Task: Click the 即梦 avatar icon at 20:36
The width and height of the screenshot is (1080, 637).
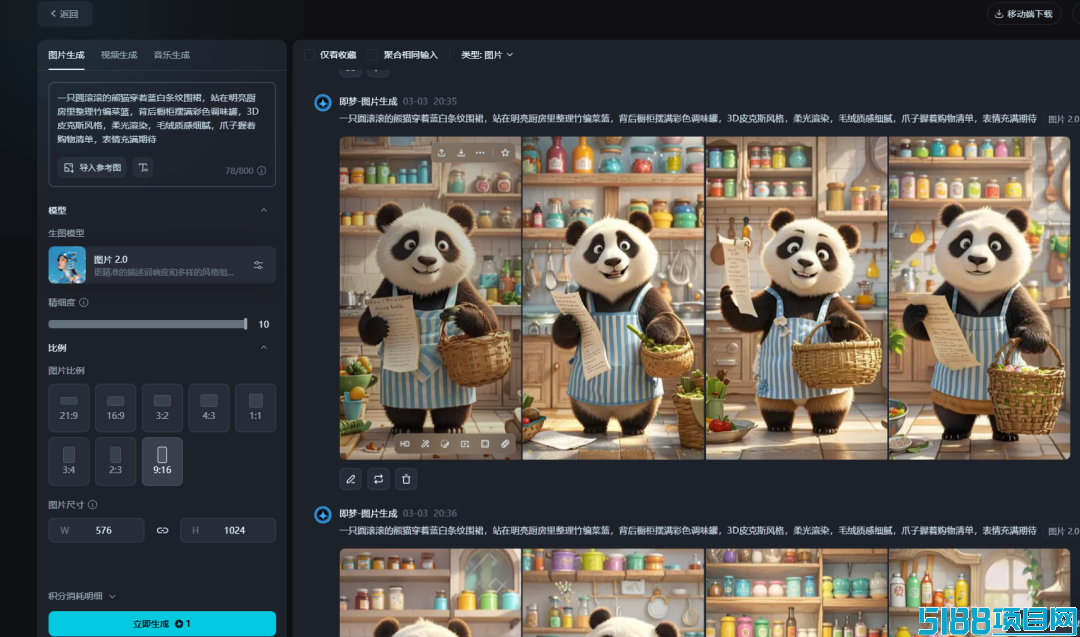Action: coord(323,514)
